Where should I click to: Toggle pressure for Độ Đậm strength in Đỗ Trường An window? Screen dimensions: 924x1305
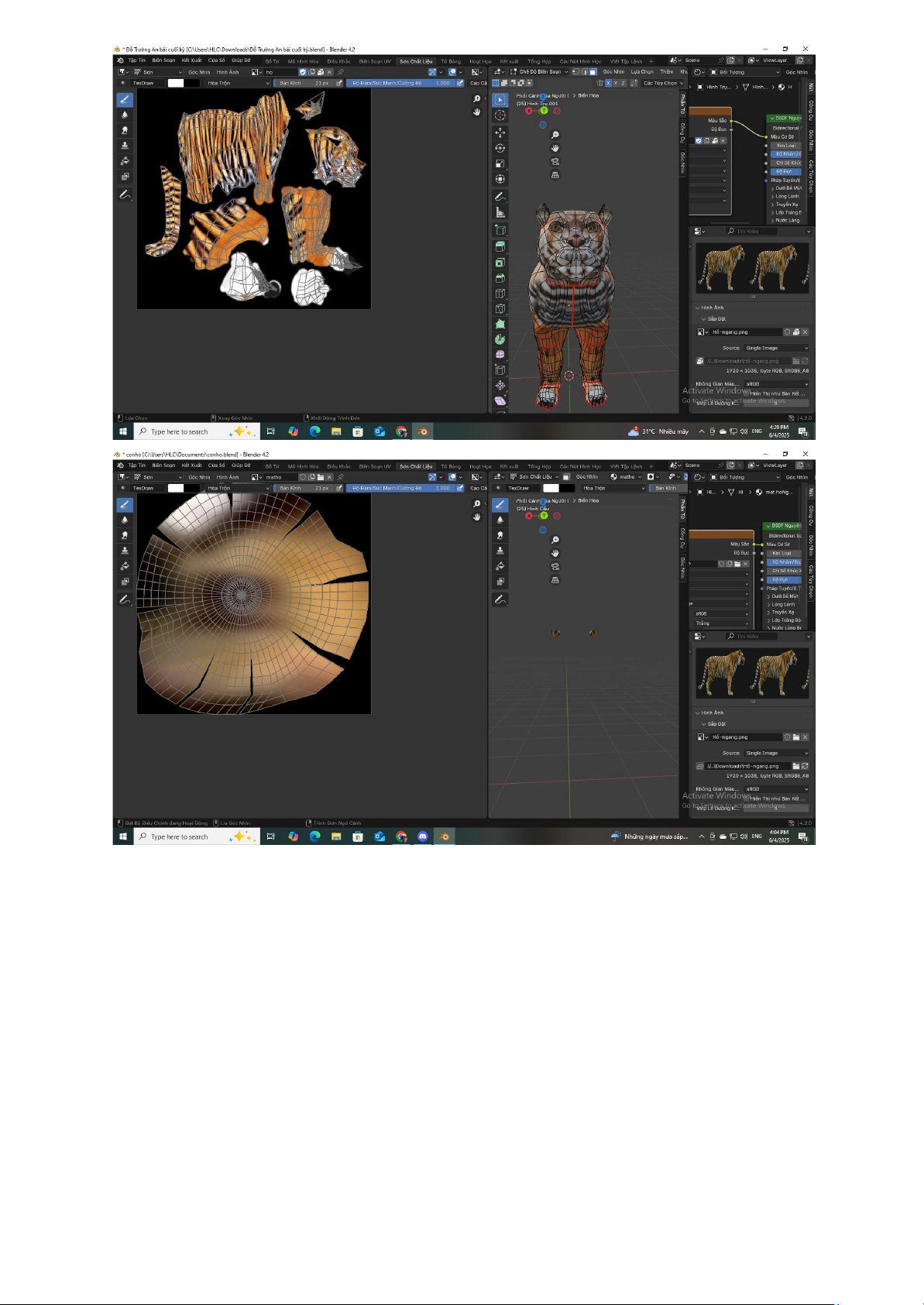click(x=460, y=83)
